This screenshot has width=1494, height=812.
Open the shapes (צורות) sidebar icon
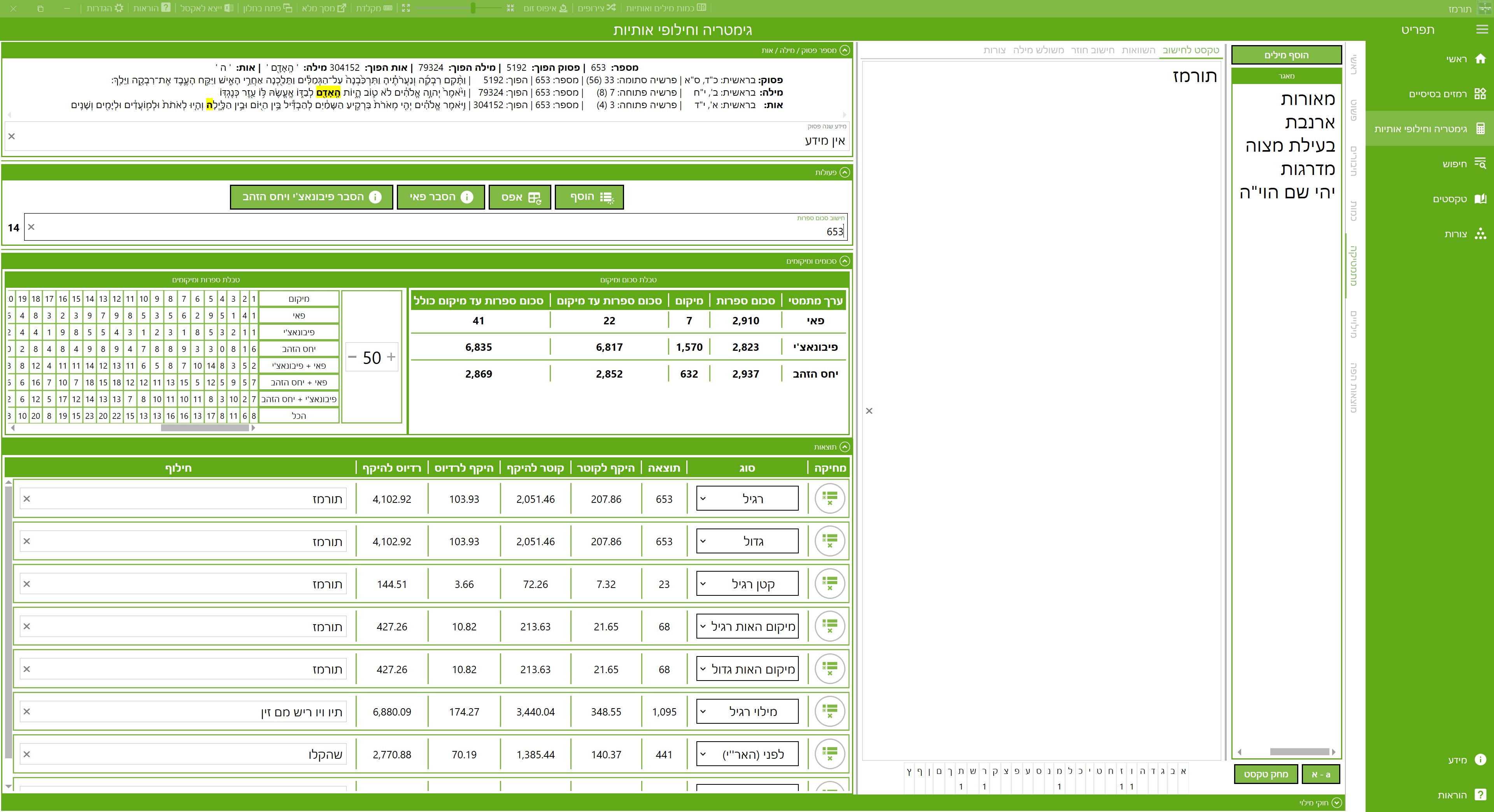(x=1480, y=234)
